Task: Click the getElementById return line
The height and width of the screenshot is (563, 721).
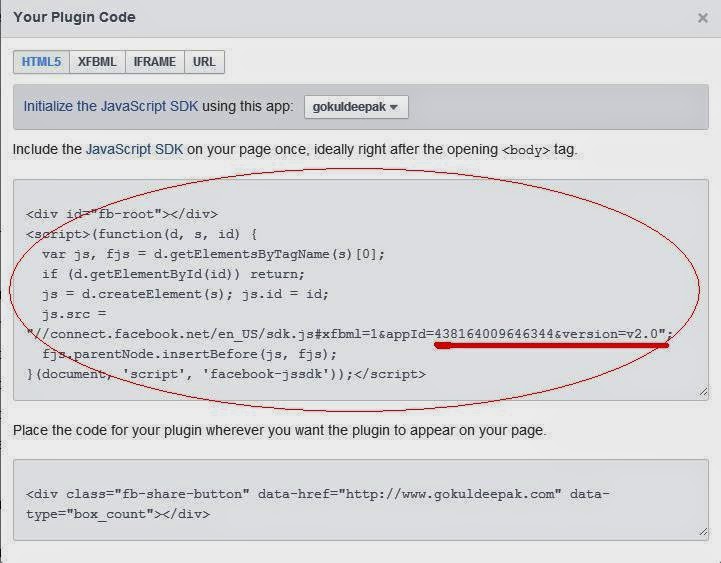Action: point(173,274)
